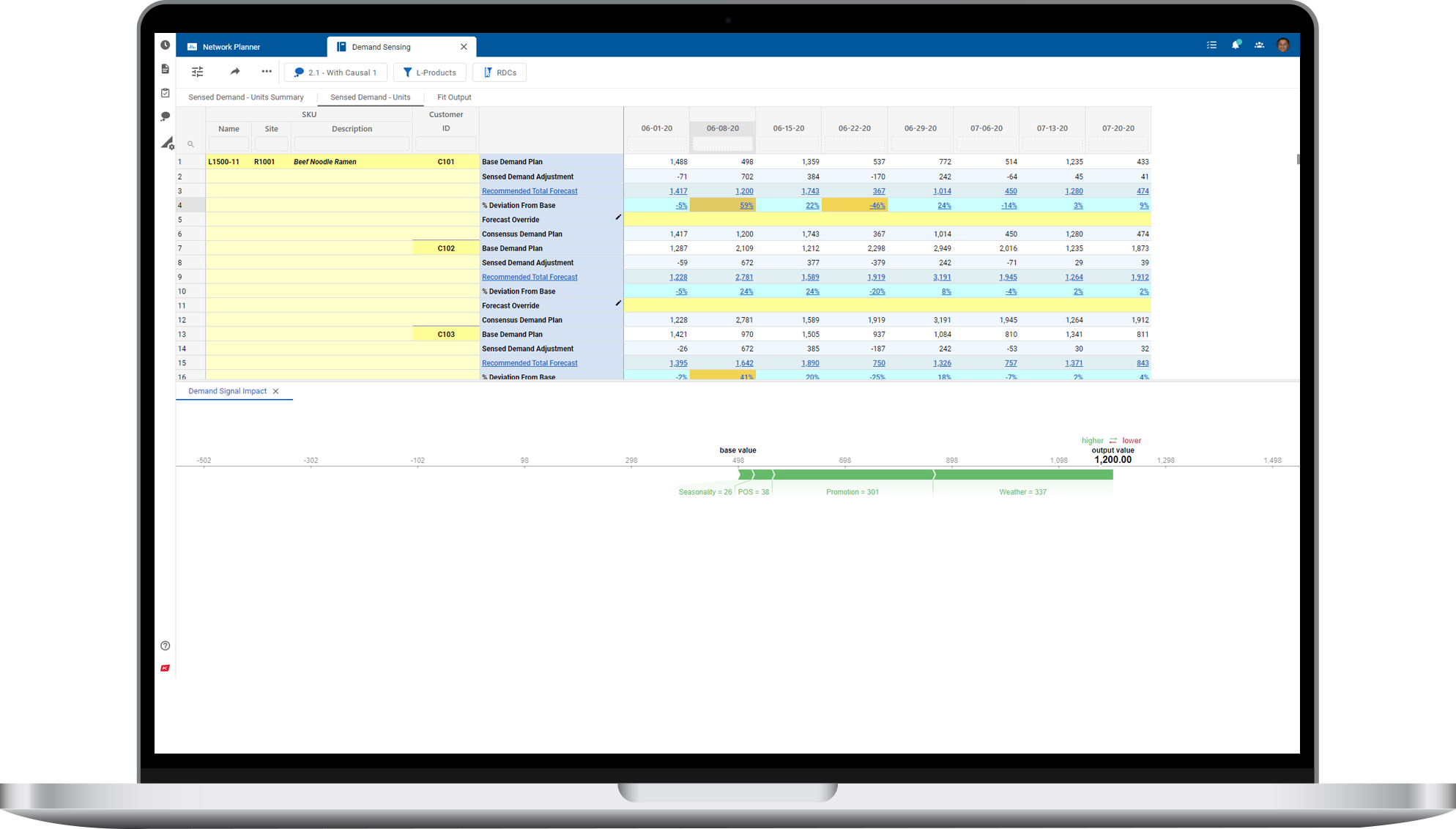
Task: Open the recent history clock icon
Action: pyautogui.click(x=166, y=45)
